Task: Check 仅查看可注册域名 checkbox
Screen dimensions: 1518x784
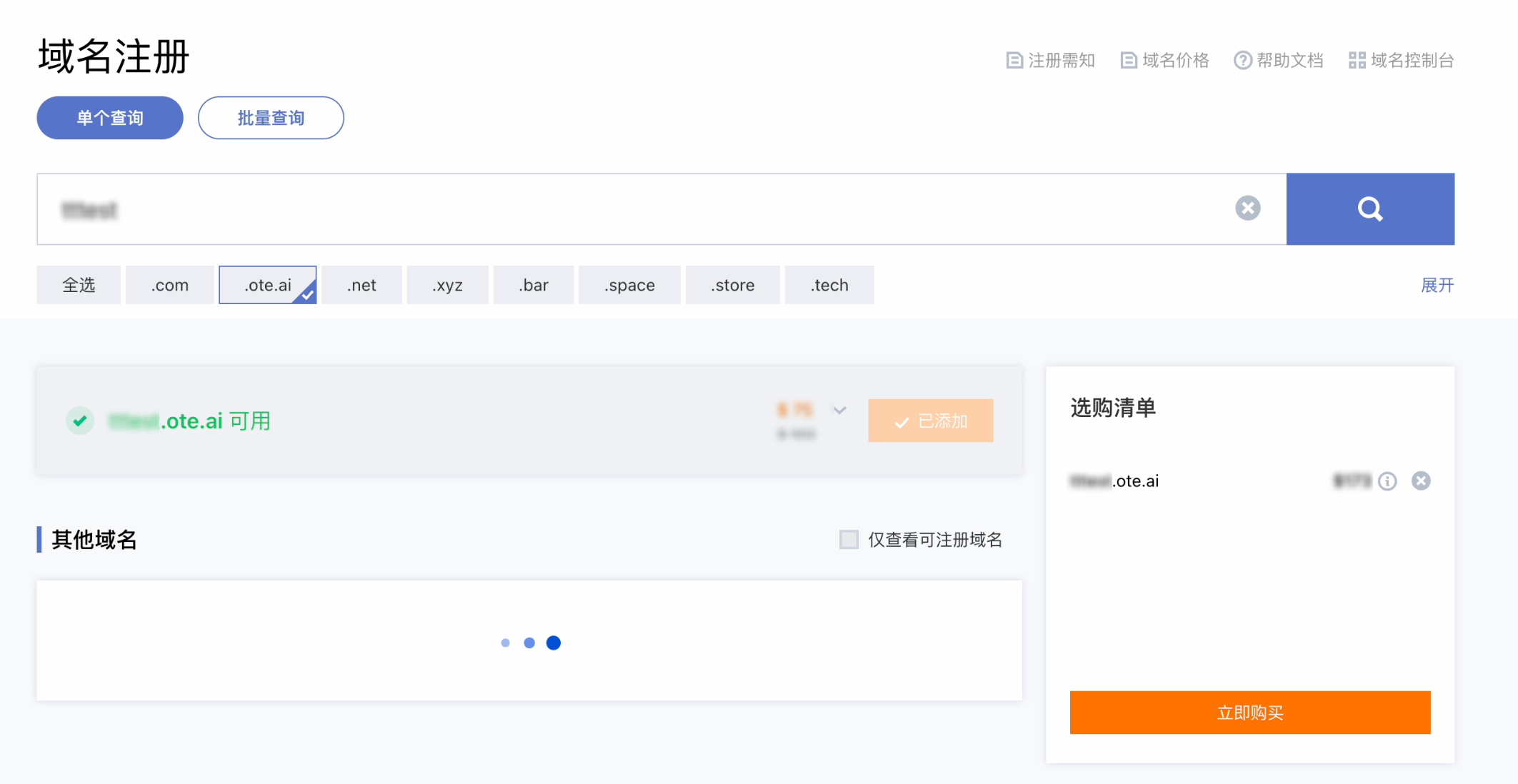Action: pyautogui.click(x=849, y=539)
